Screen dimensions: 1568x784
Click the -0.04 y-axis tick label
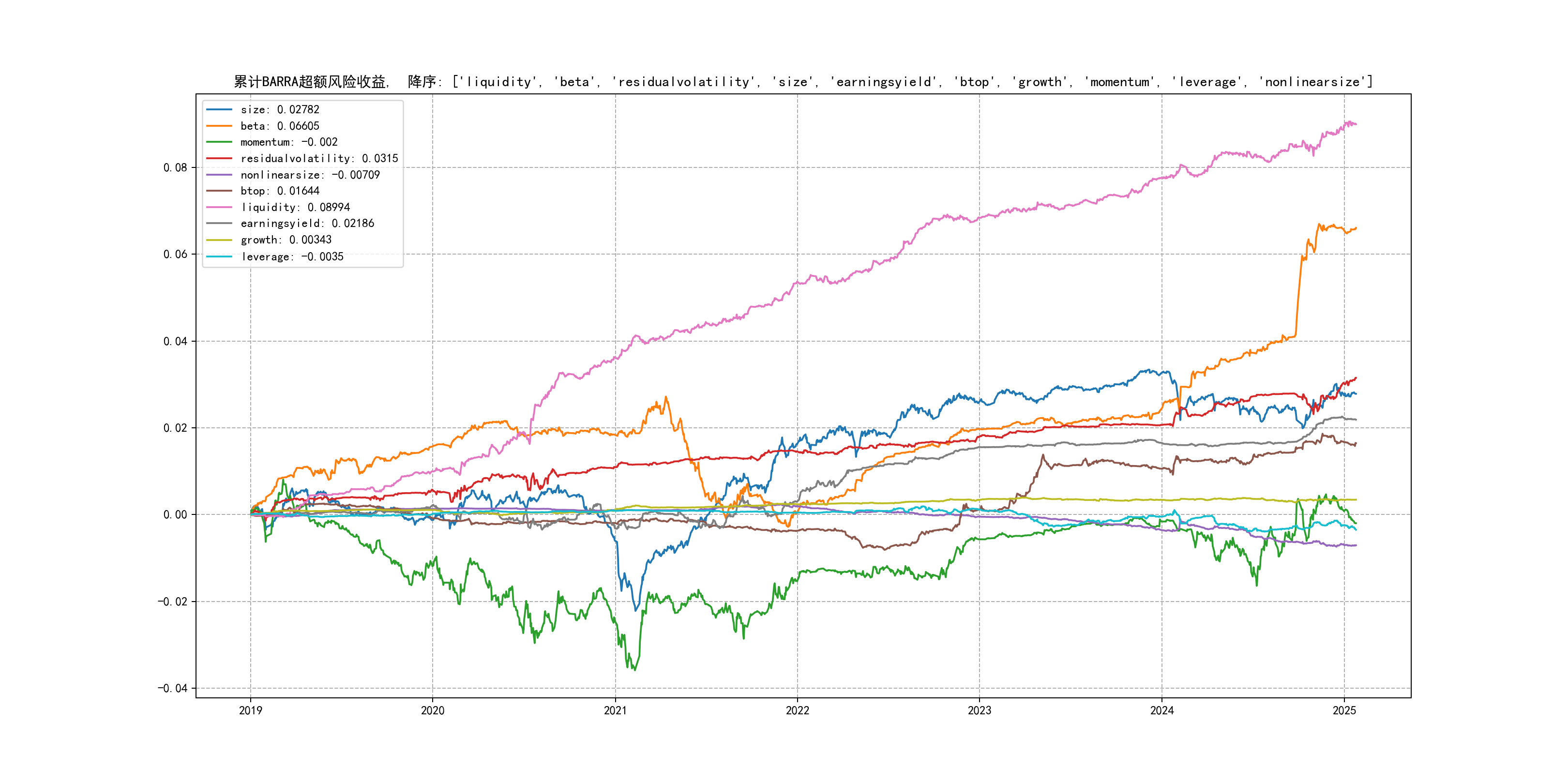coord(172,688)
